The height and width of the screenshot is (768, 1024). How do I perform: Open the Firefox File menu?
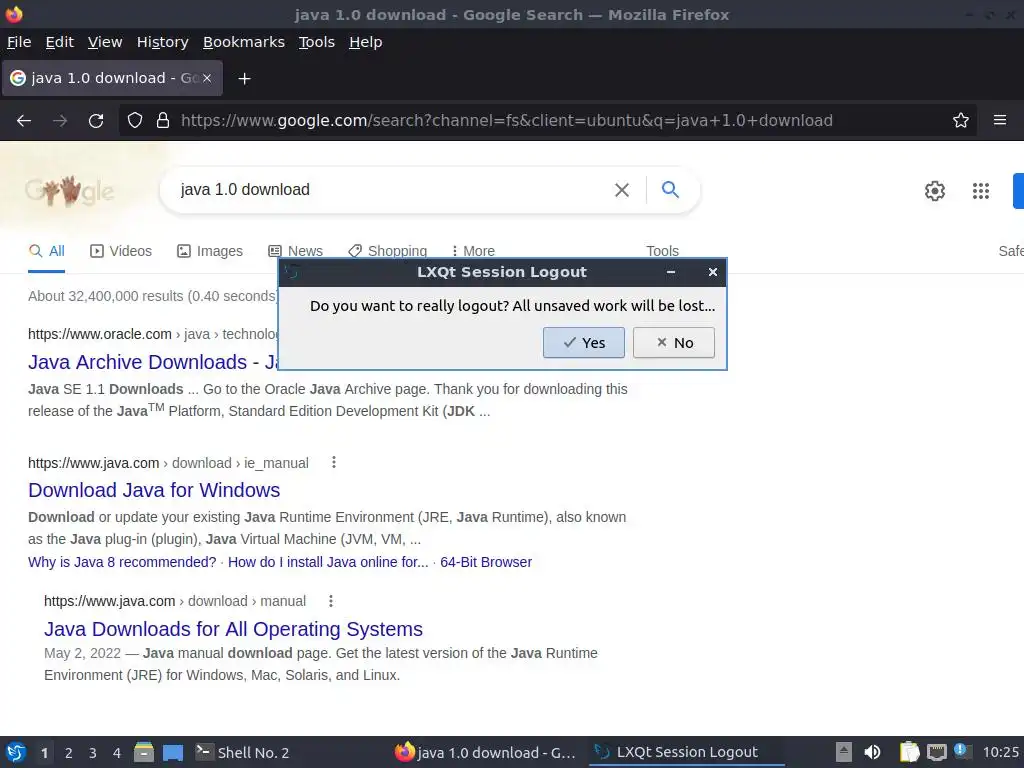19,42
